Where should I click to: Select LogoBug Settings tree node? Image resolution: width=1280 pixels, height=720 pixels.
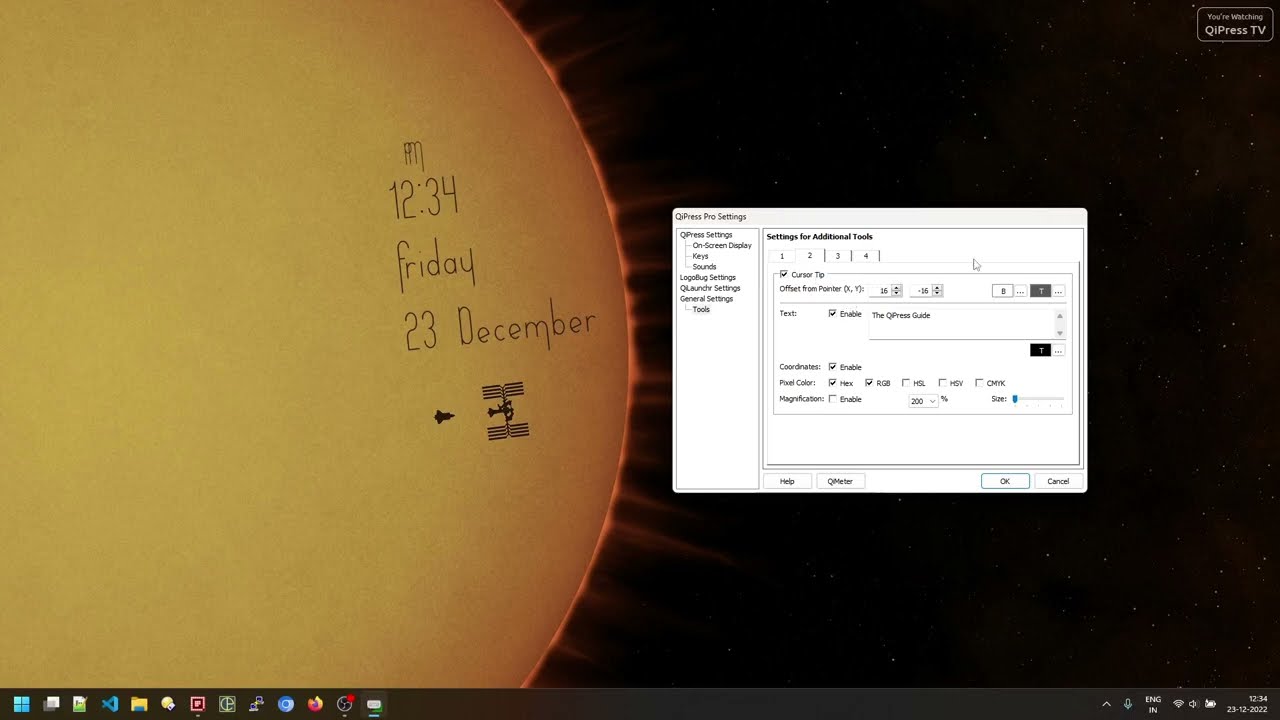pyautogui.click(x=708, y=277)
